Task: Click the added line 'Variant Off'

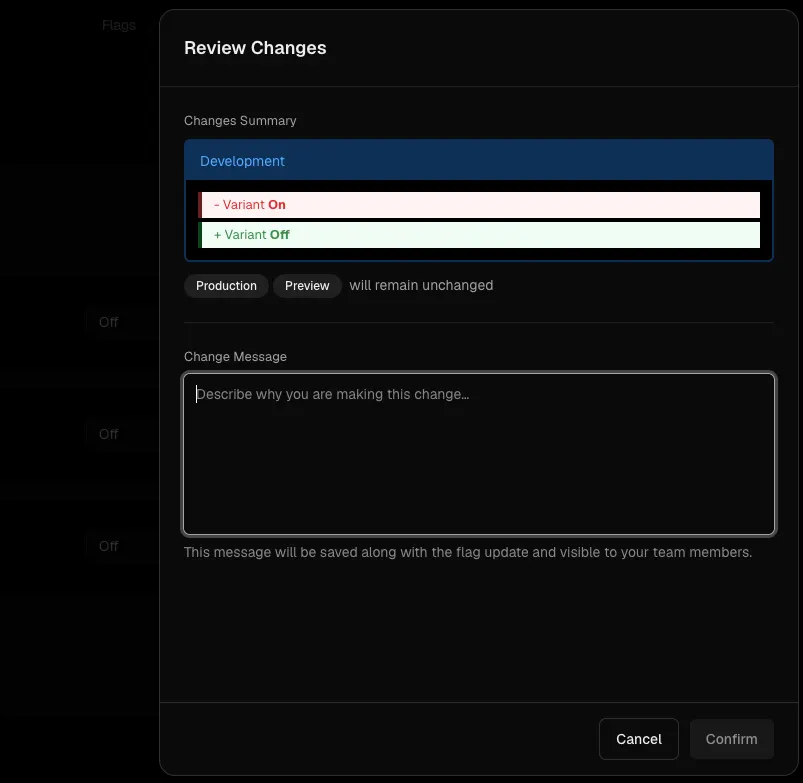Action: tap(479, 235)
